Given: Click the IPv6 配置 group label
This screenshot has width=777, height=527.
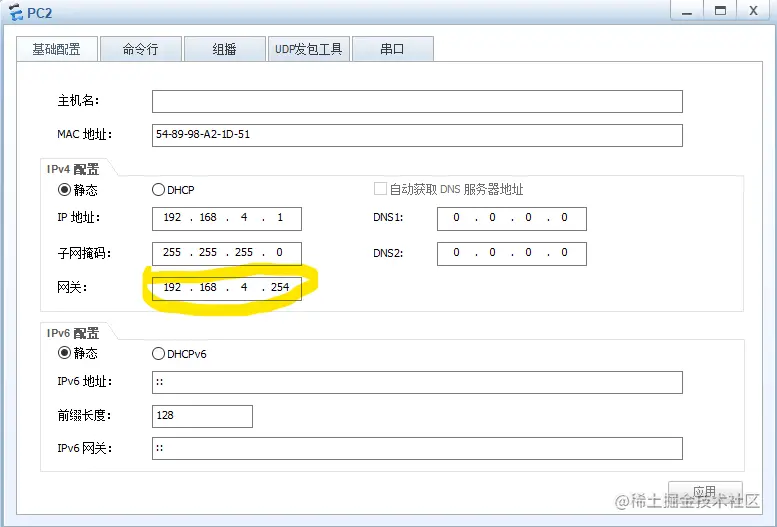Looking at the screenshot, I should point(73,333).
